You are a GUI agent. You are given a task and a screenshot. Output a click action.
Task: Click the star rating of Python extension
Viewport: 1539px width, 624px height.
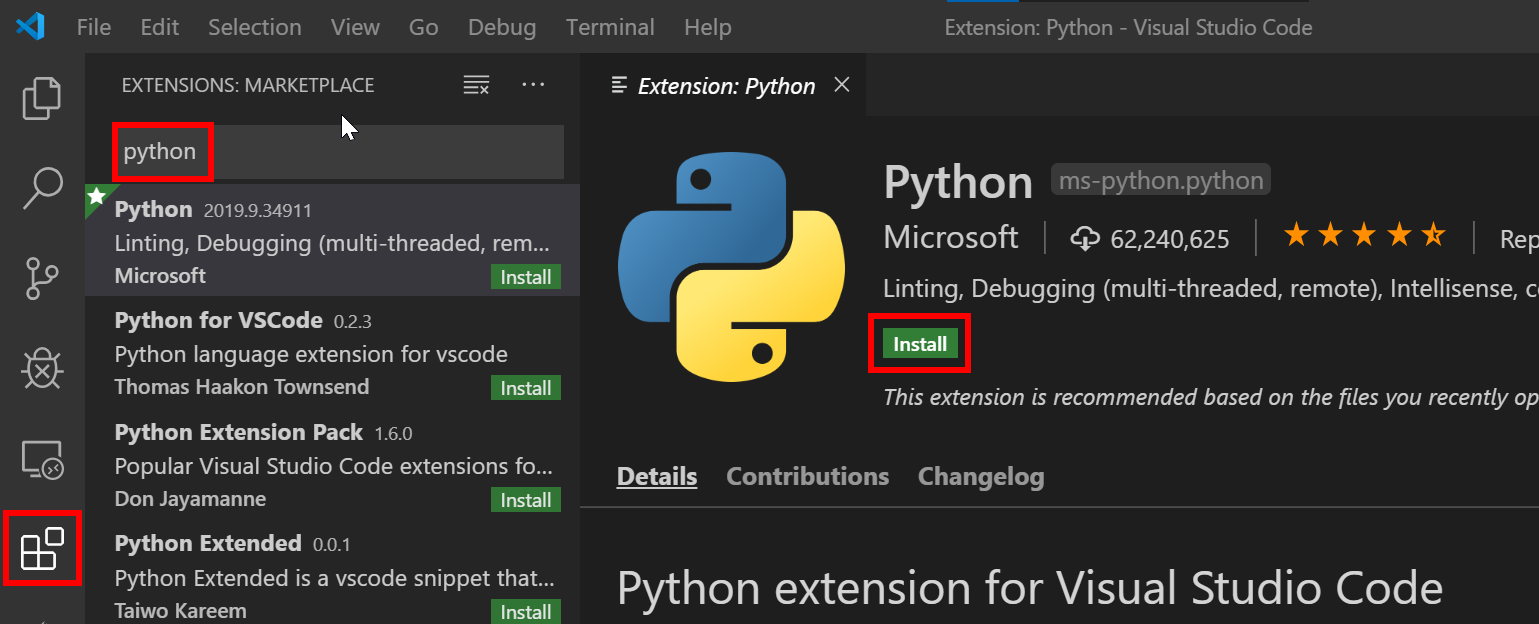pyautogui.click(x=1365, y=236)
